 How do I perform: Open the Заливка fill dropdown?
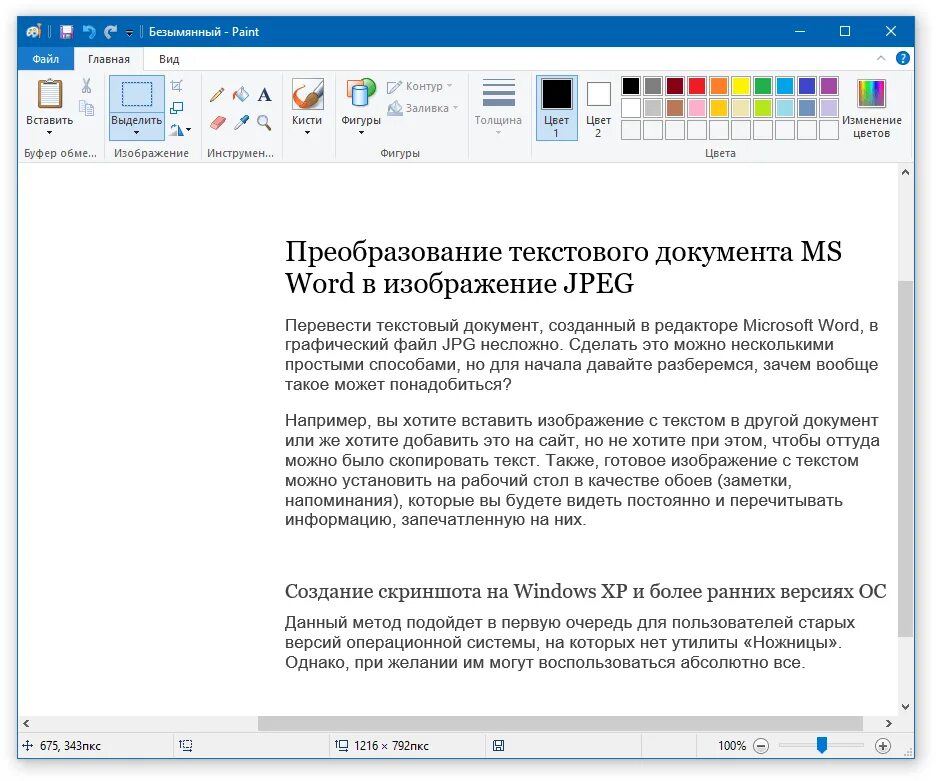point(423,108)
